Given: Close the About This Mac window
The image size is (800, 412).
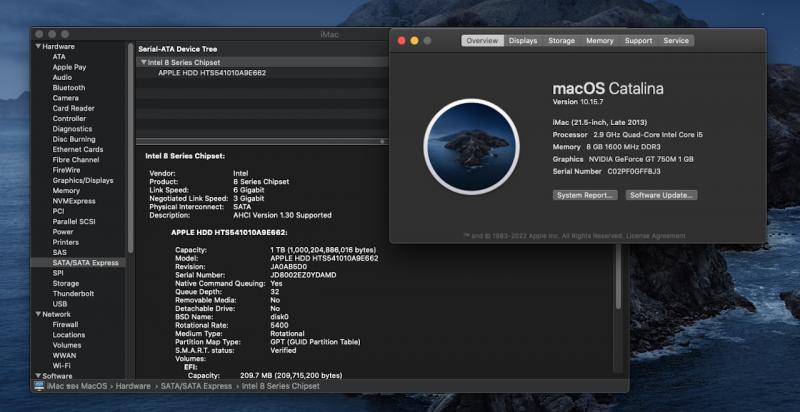Looking at the screenshot, I should (x=402, y=41).
